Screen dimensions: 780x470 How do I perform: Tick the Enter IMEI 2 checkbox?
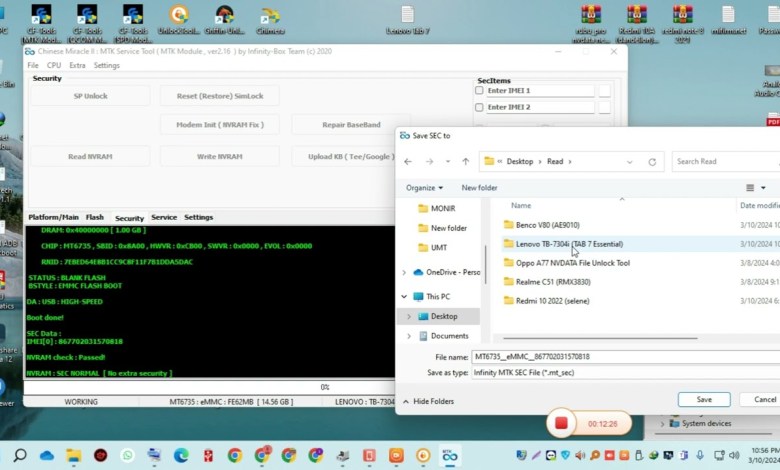pyautogui.click(x=479, y=107)
